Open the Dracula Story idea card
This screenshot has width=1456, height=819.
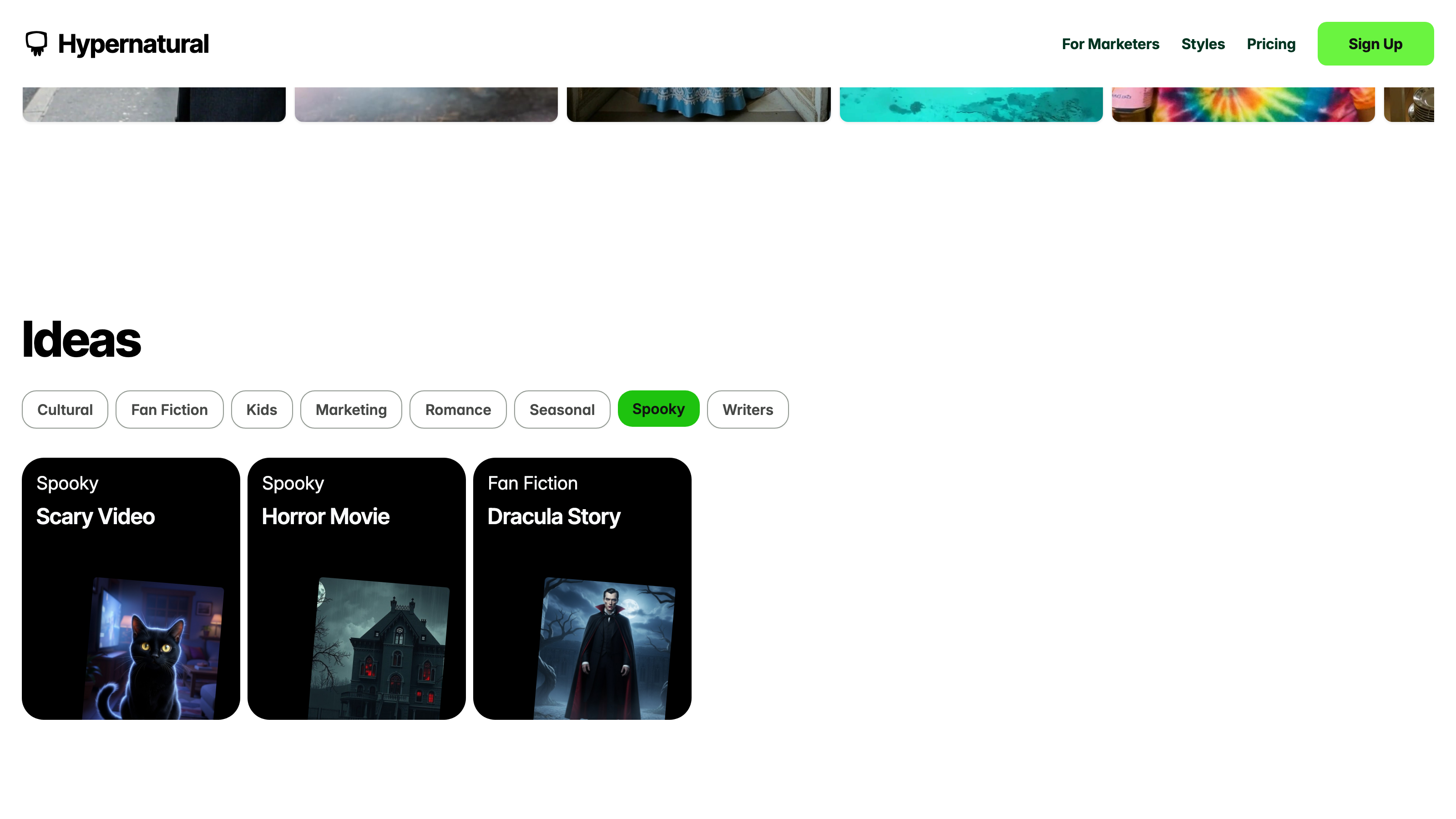click(582, 588)
